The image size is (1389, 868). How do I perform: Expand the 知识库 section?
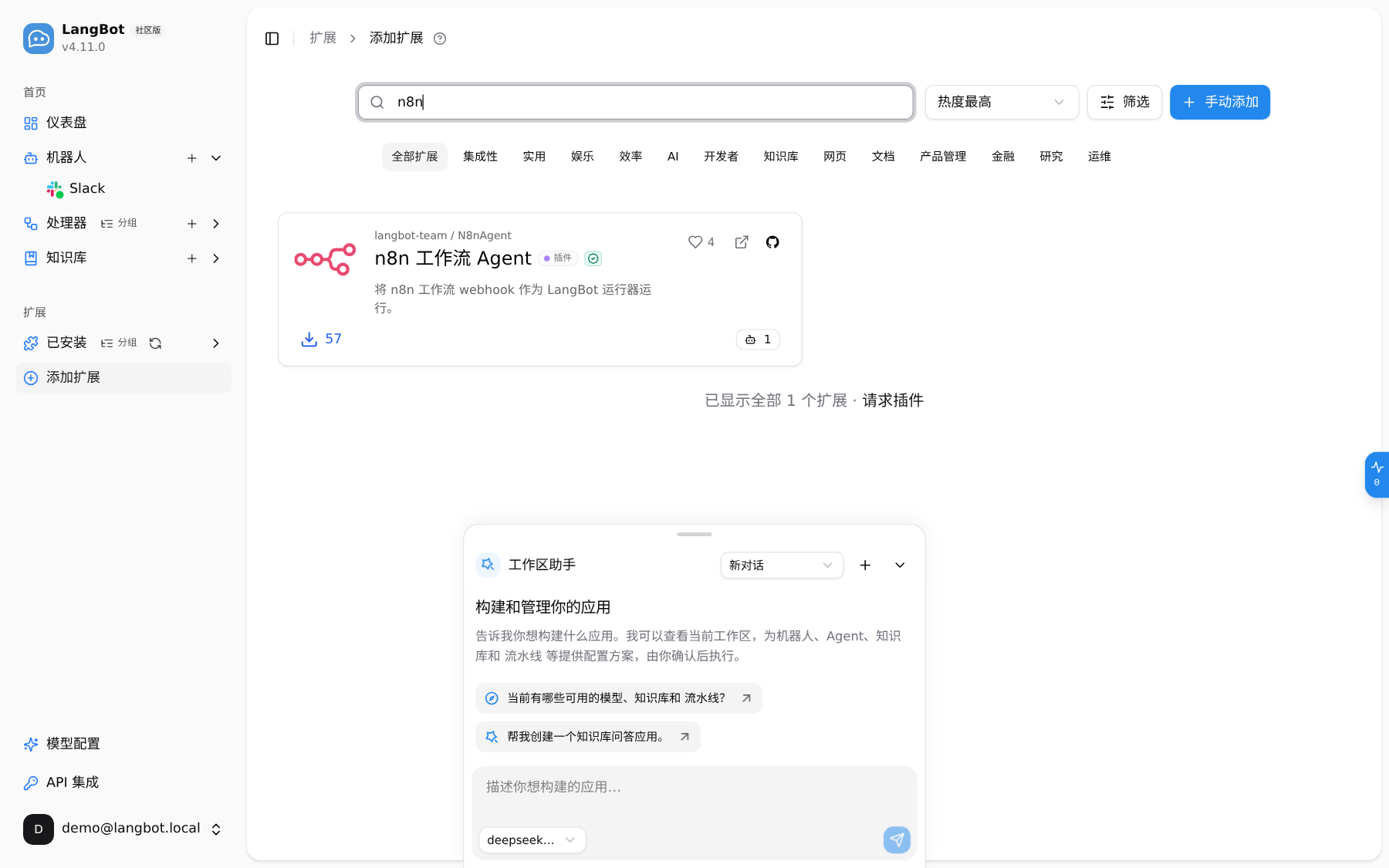216,258
